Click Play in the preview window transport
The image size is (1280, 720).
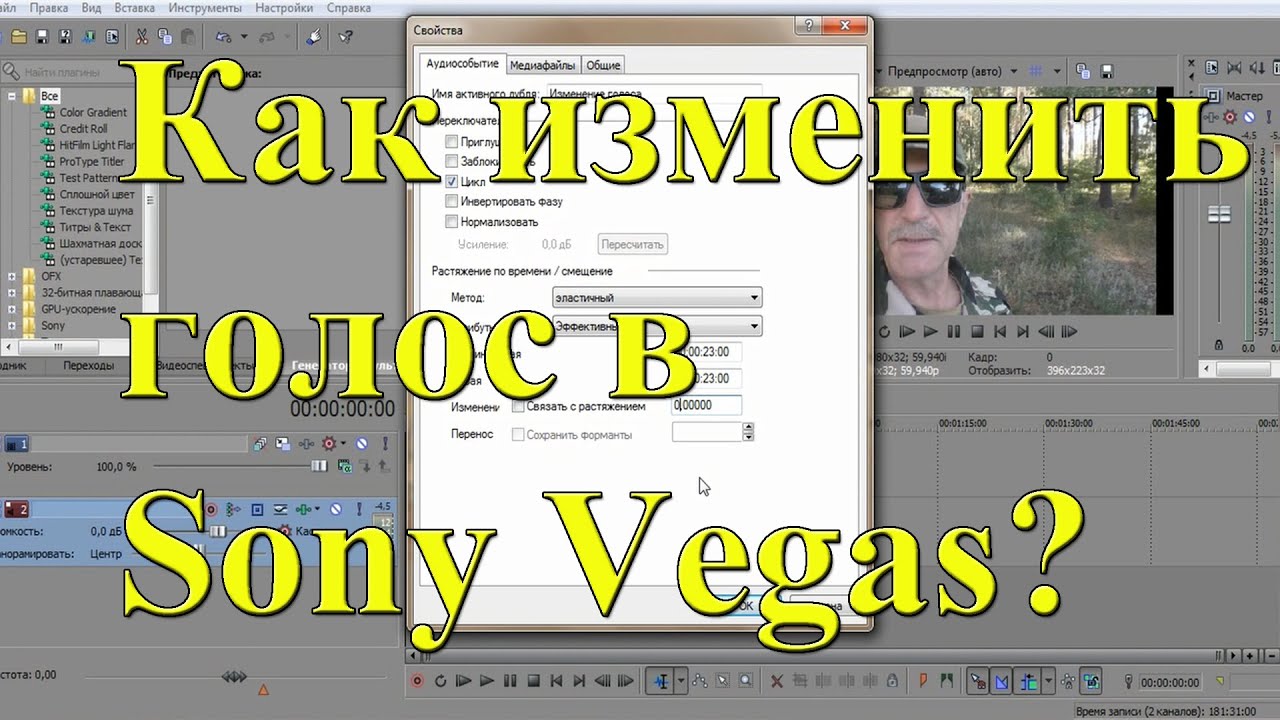(x=930, y=331)
